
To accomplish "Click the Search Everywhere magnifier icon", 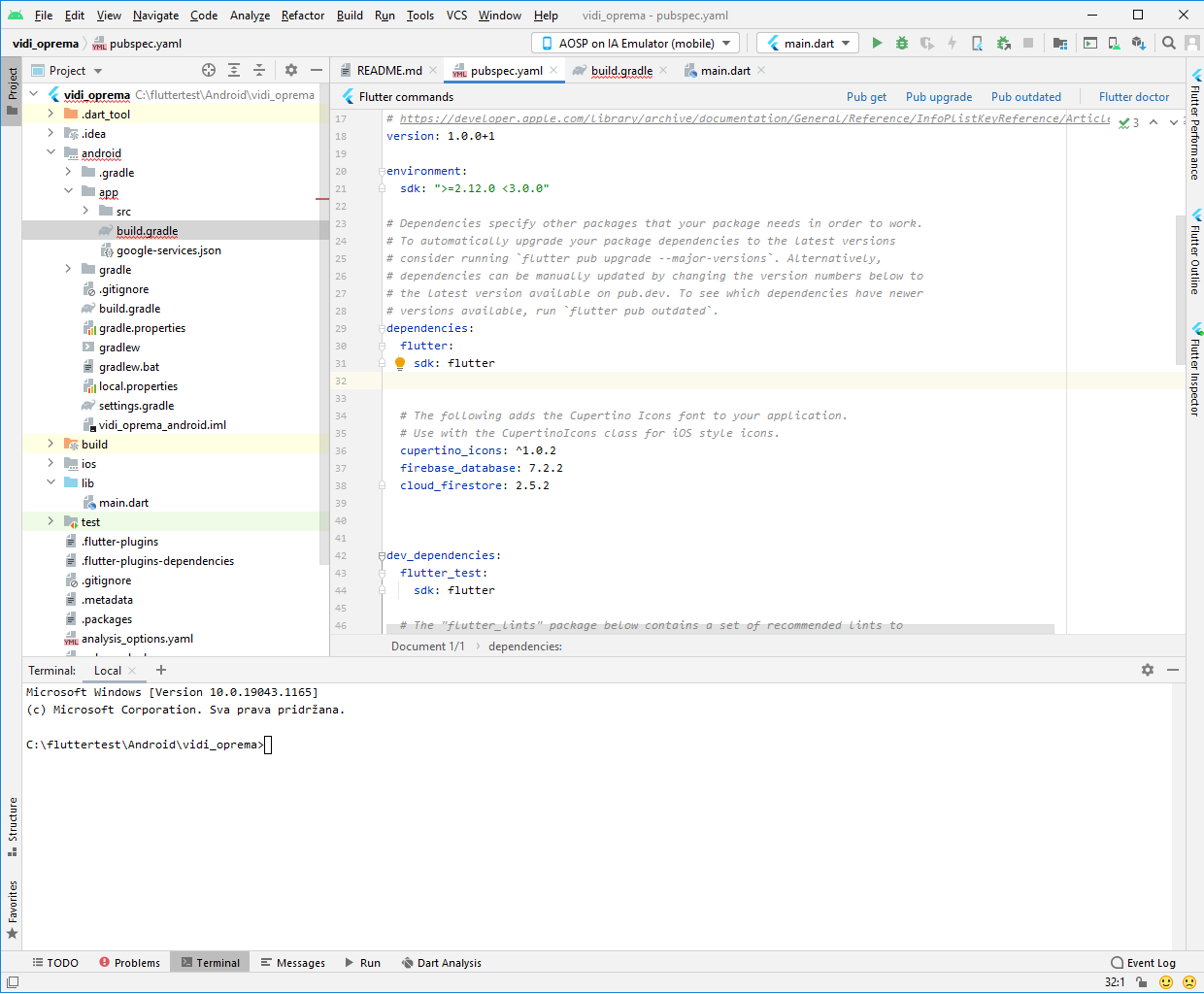I will 1169,43.
